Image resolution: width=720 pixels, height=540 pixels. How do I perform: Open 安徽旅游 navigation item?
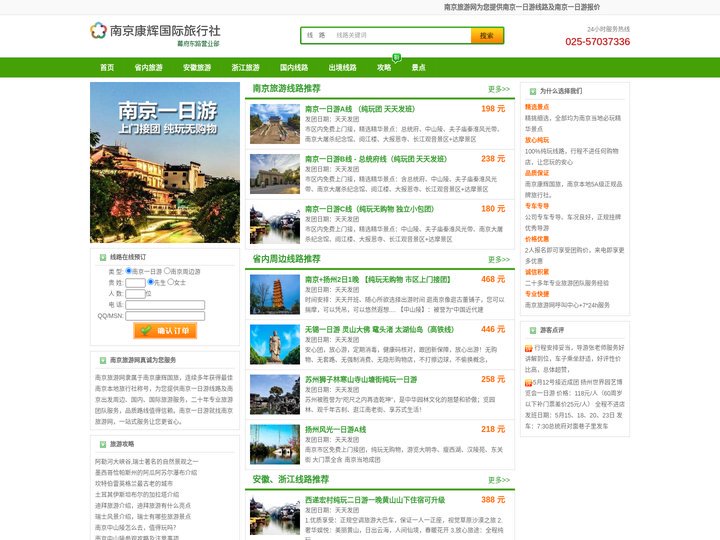[197, 68]
